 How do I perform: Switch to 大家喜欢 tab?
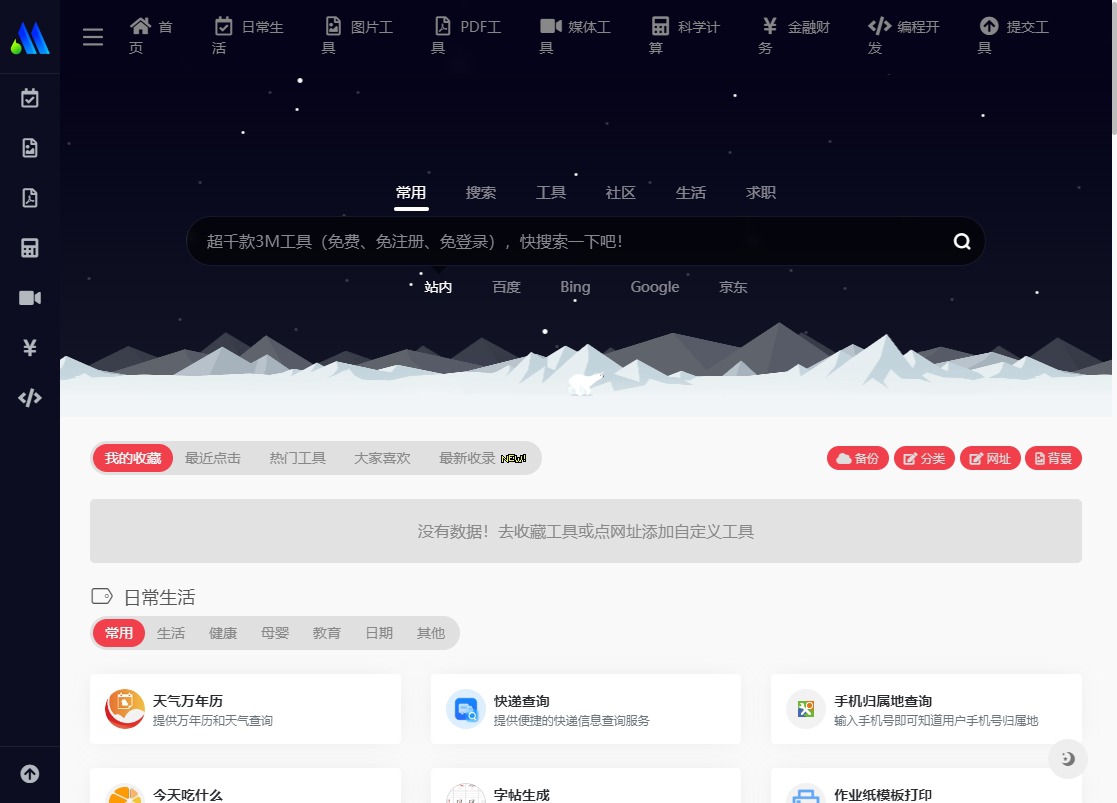383,458
